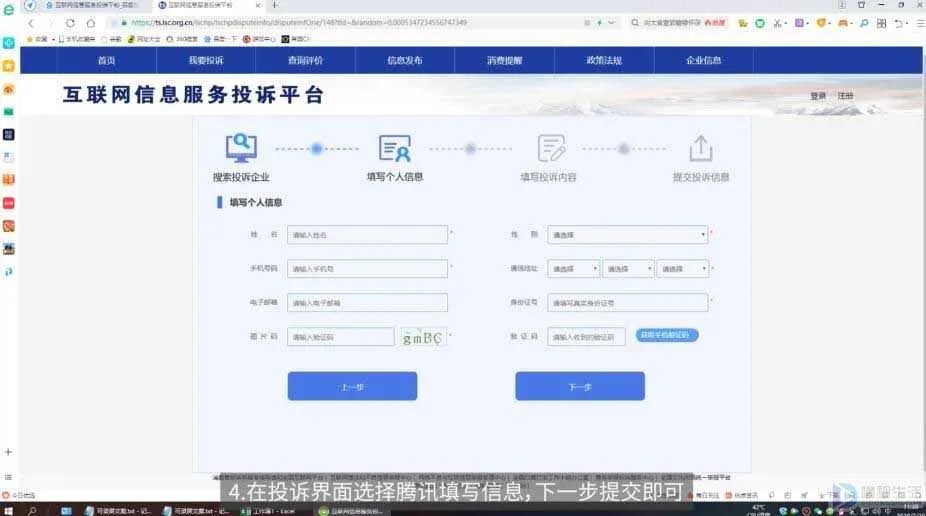The height and width of the screenshot is (516, 926).
Task: Click the blue get phone verification code button
Action: click(x=667, y=335)
